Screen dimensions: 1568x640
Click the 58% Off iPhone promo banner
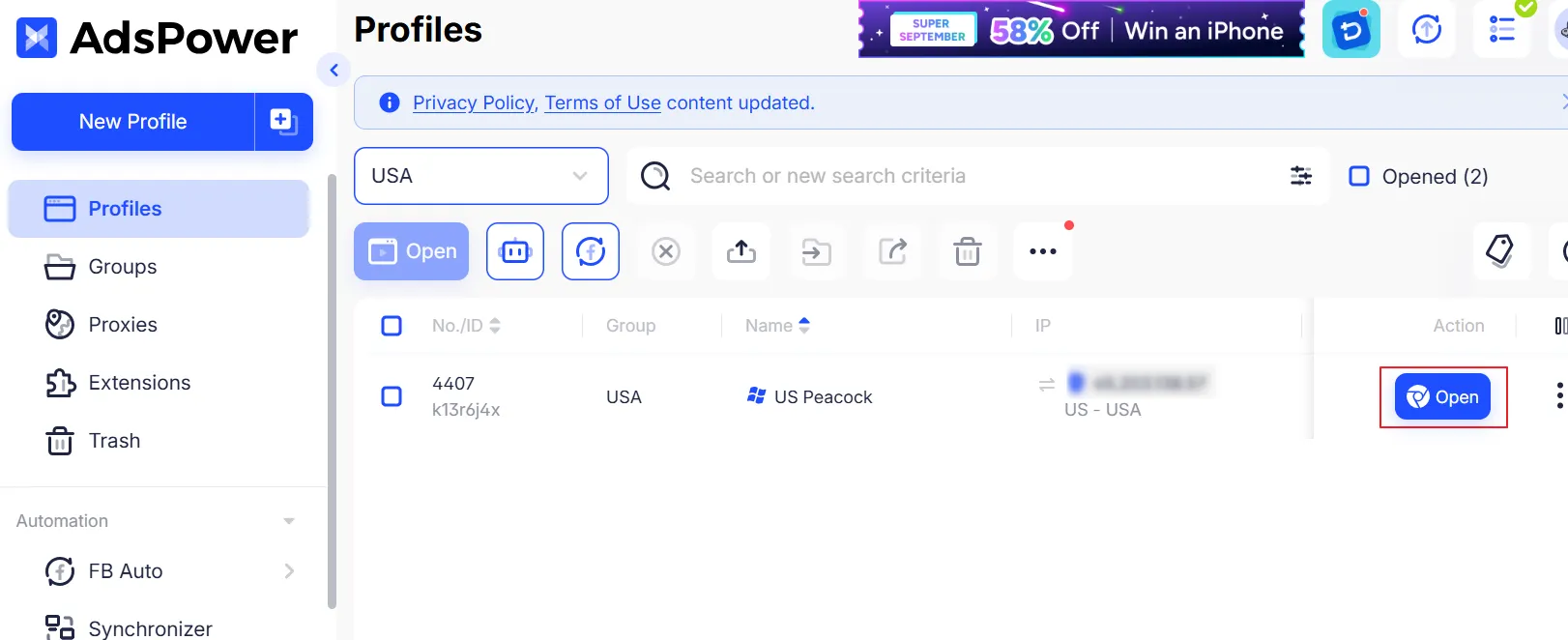click(1082, 30)
